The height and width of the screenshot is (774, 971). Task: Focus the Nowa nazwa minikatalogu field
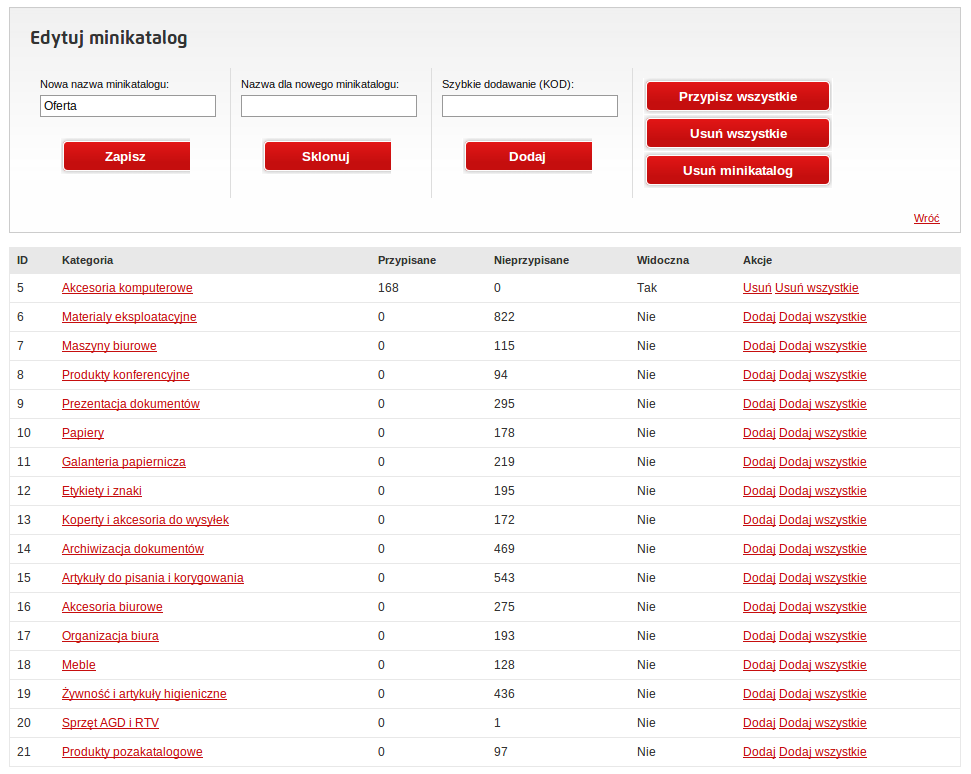coord(128,106)
